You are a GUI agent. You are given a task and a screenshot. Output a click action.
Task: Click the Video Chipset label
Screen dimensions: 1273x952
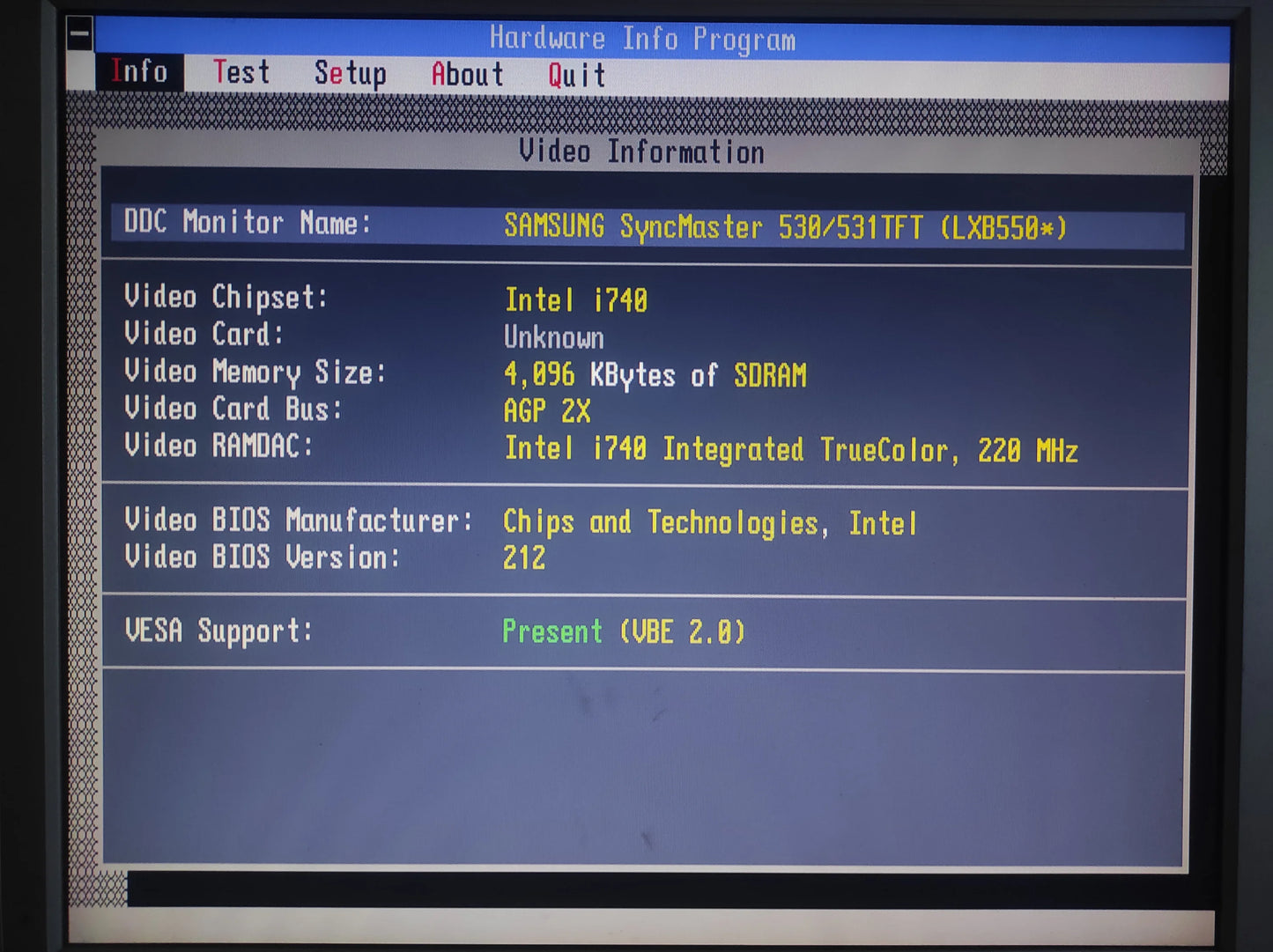[x=226, y=297]
